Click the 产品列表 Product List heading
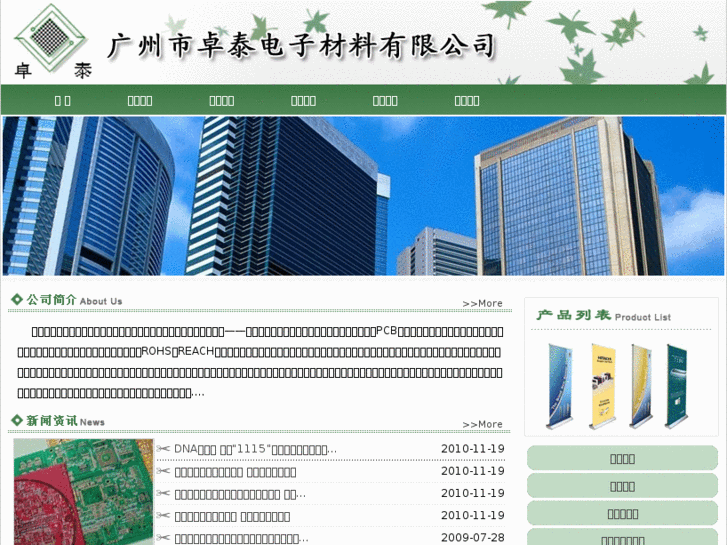This screenshot has width=727, height=545. tap(604, 315)
